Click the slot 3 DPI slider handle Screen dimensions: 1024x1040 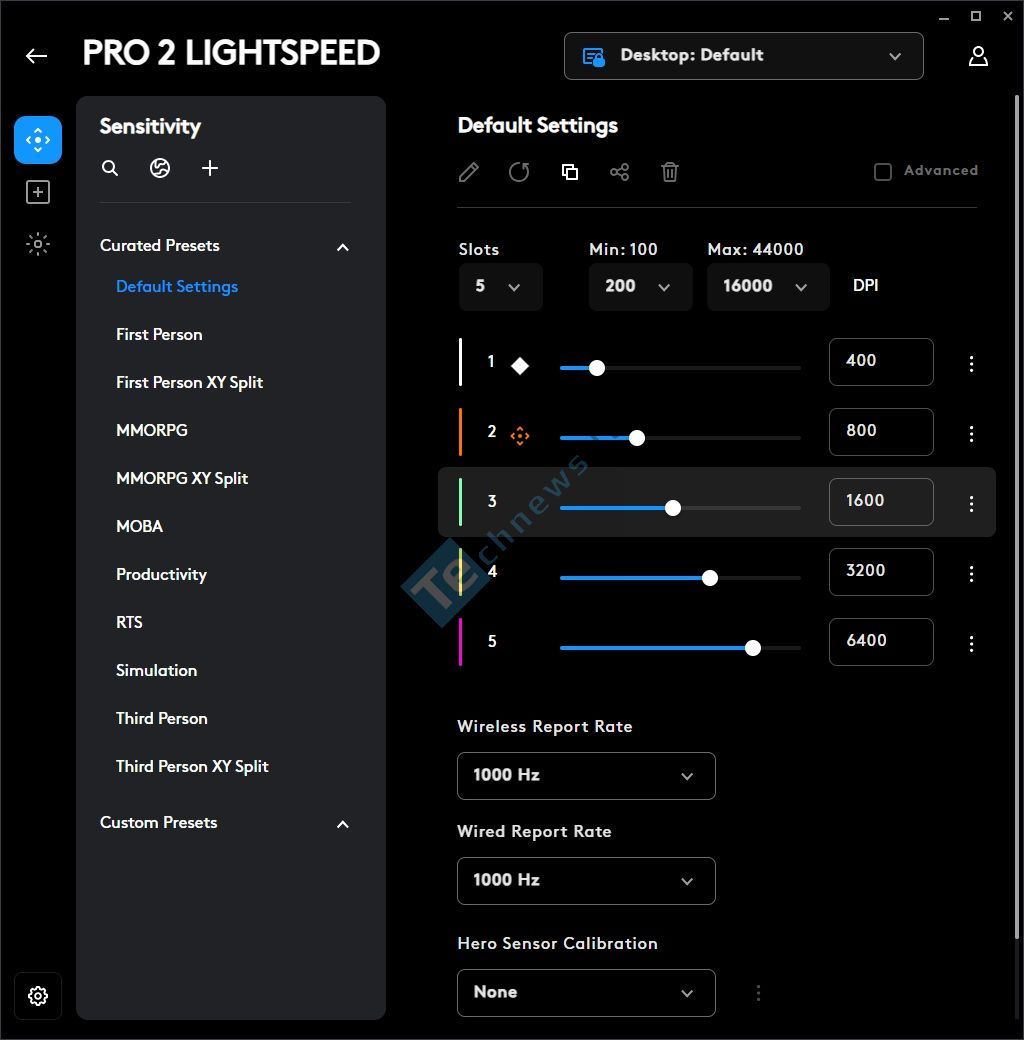(x=673, y=508)
